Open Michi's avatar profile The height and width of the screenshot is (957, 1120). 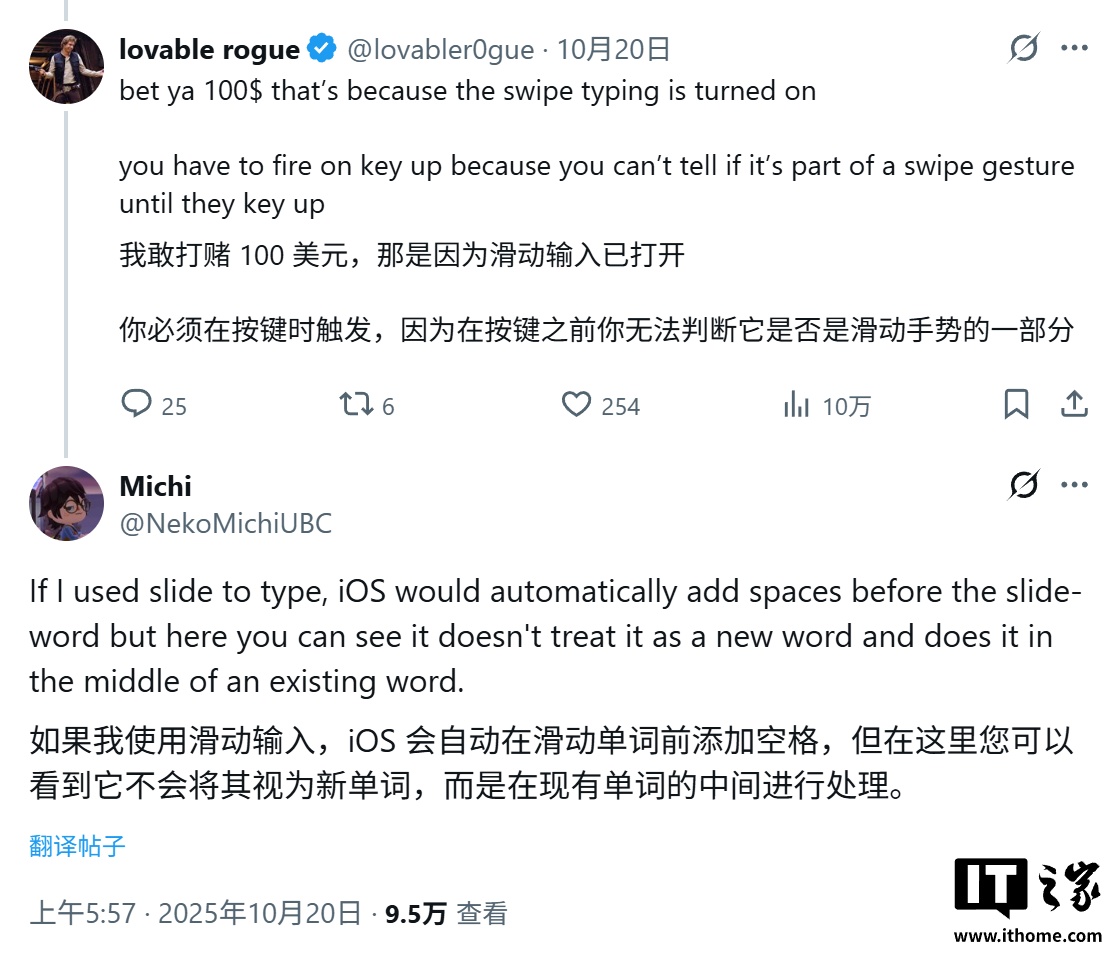[x=67, y=503]
